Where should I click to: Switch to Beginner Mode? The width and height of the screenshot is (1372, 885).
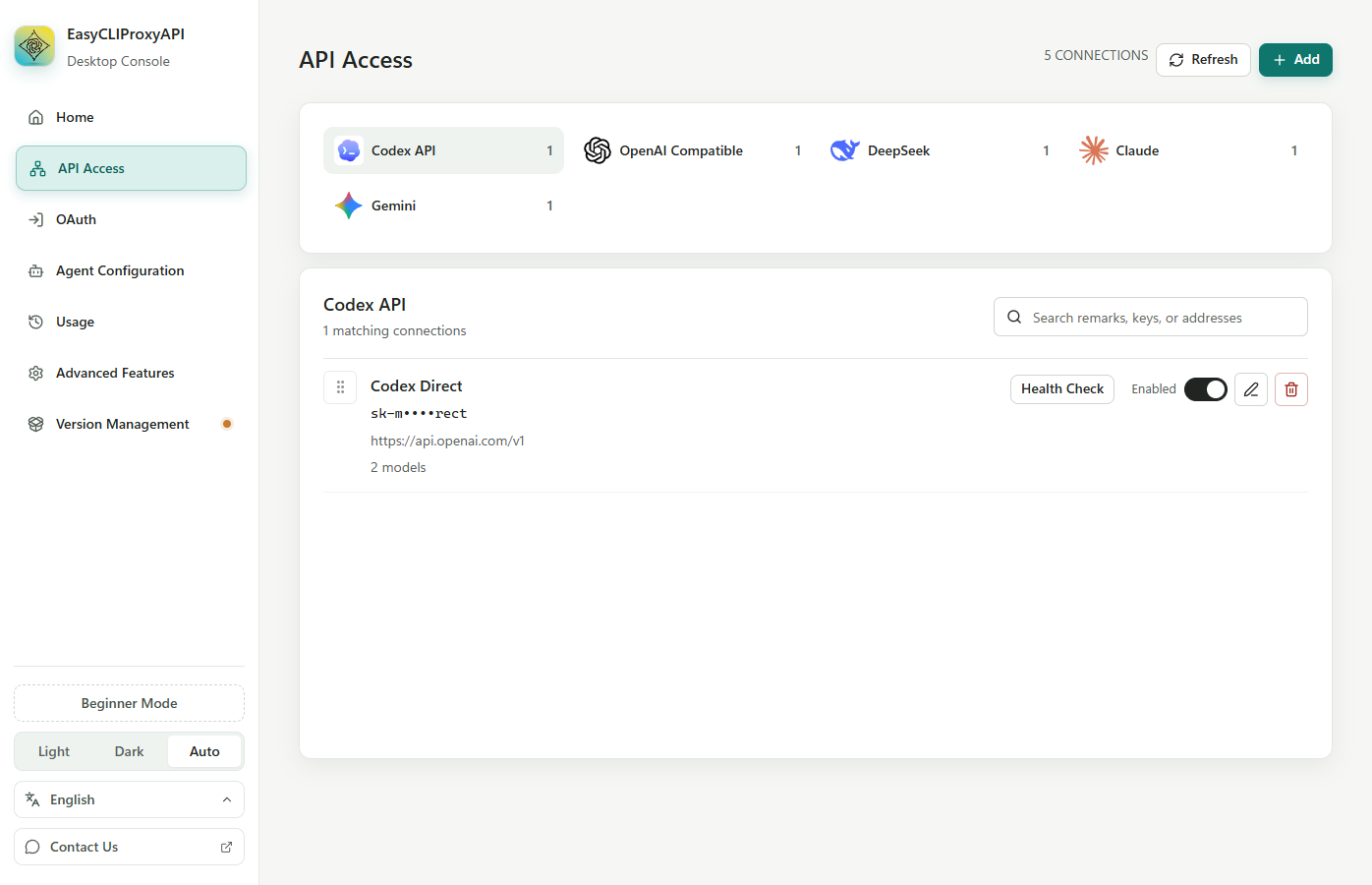click(129, 703)
